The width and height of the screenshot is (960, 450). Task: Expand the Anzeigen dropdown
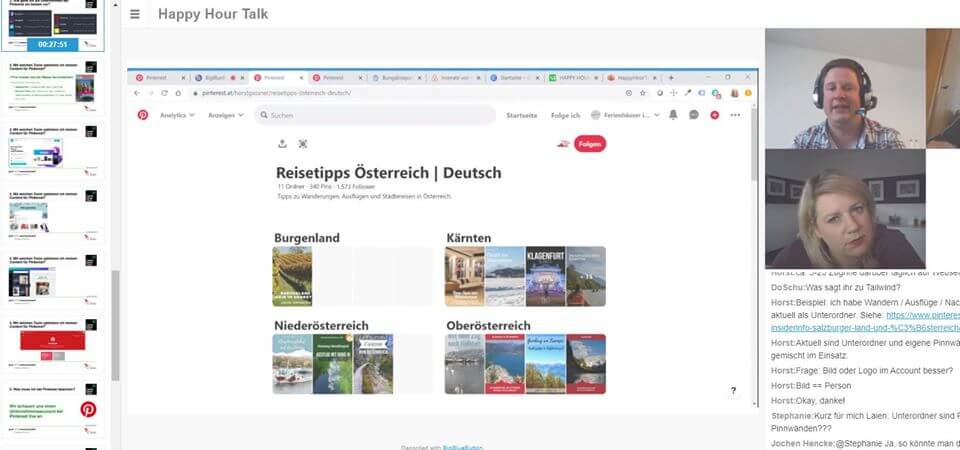point(225,115)
